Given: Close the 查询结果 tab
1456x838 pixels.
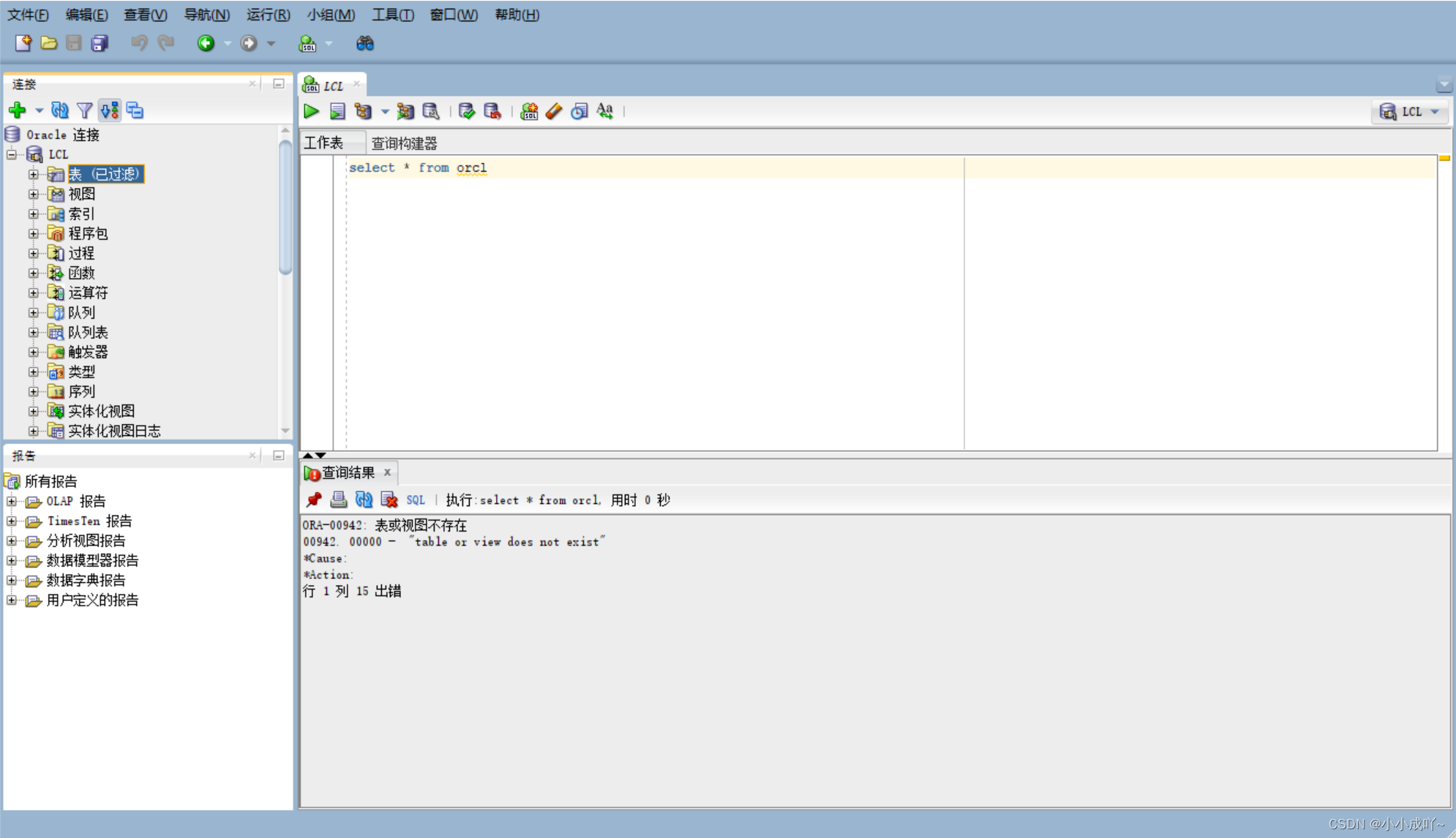Looking at the screenshot, I should pyautogui.click(x=388, y=472).
